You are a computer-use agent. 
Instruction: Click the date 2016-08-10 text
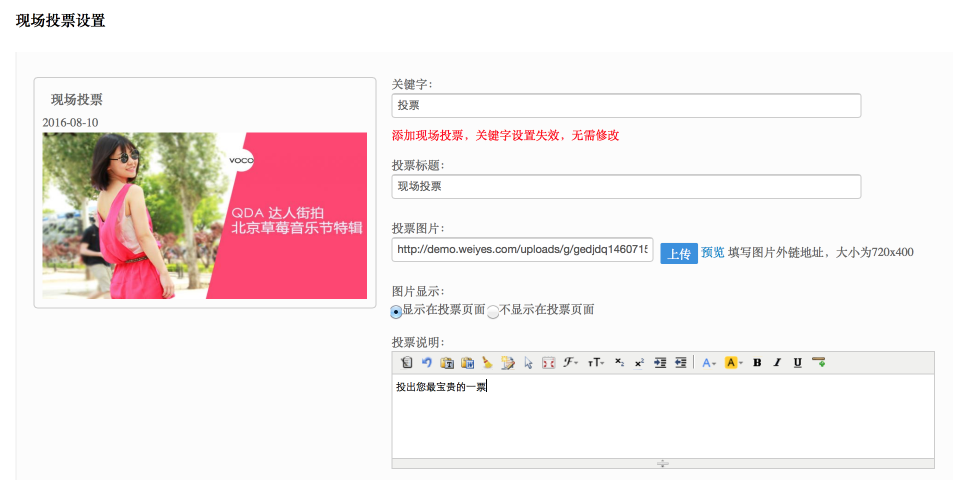tap(71, 123)
